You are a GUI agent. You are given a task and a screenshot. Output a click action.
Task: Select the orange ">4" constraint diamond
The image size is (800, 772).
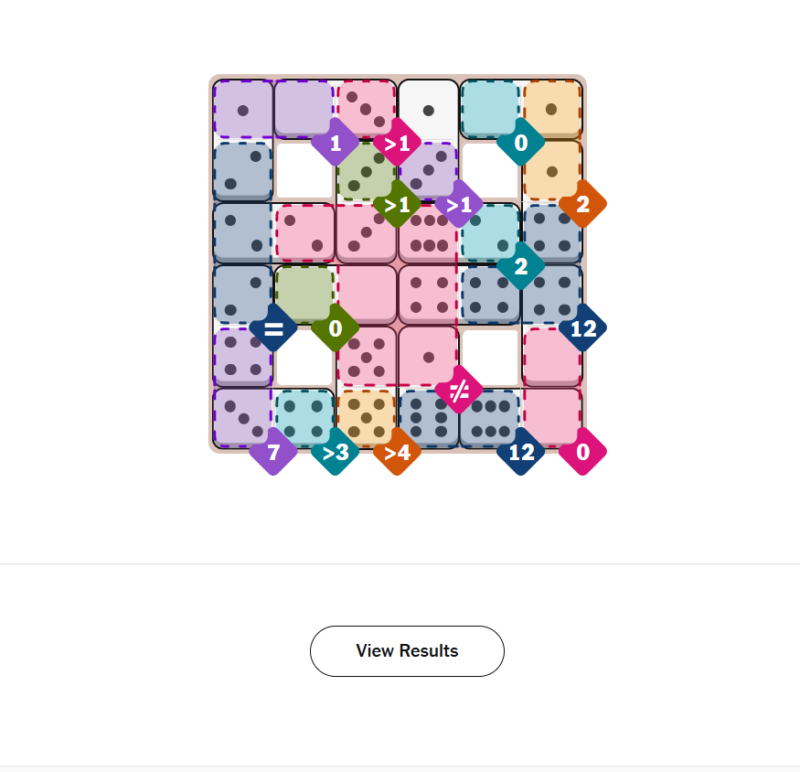point(397,451)
